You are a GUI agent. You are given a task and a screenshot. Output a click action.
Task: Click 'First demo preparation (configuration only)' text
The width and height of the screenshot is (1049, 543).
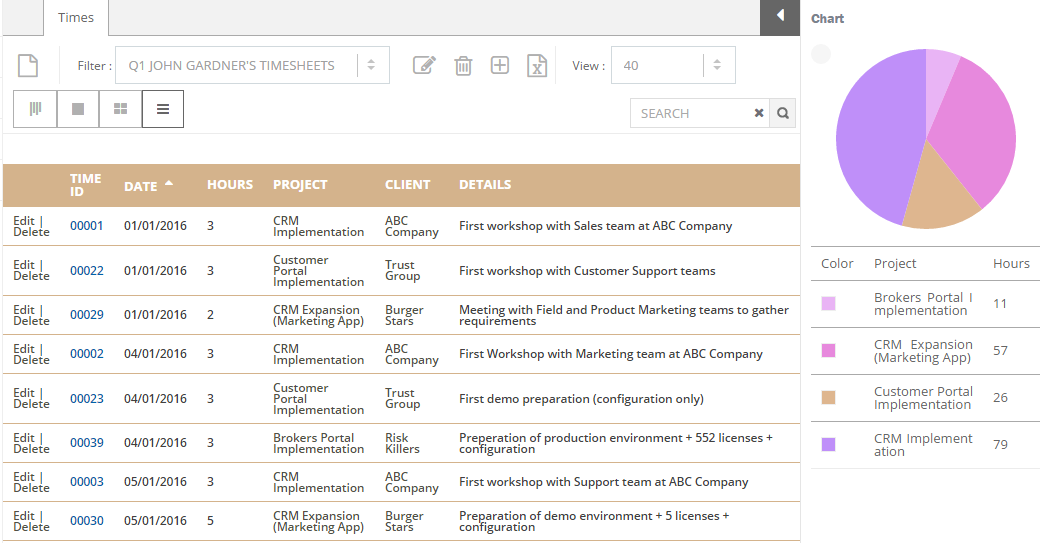coord(581,399)
